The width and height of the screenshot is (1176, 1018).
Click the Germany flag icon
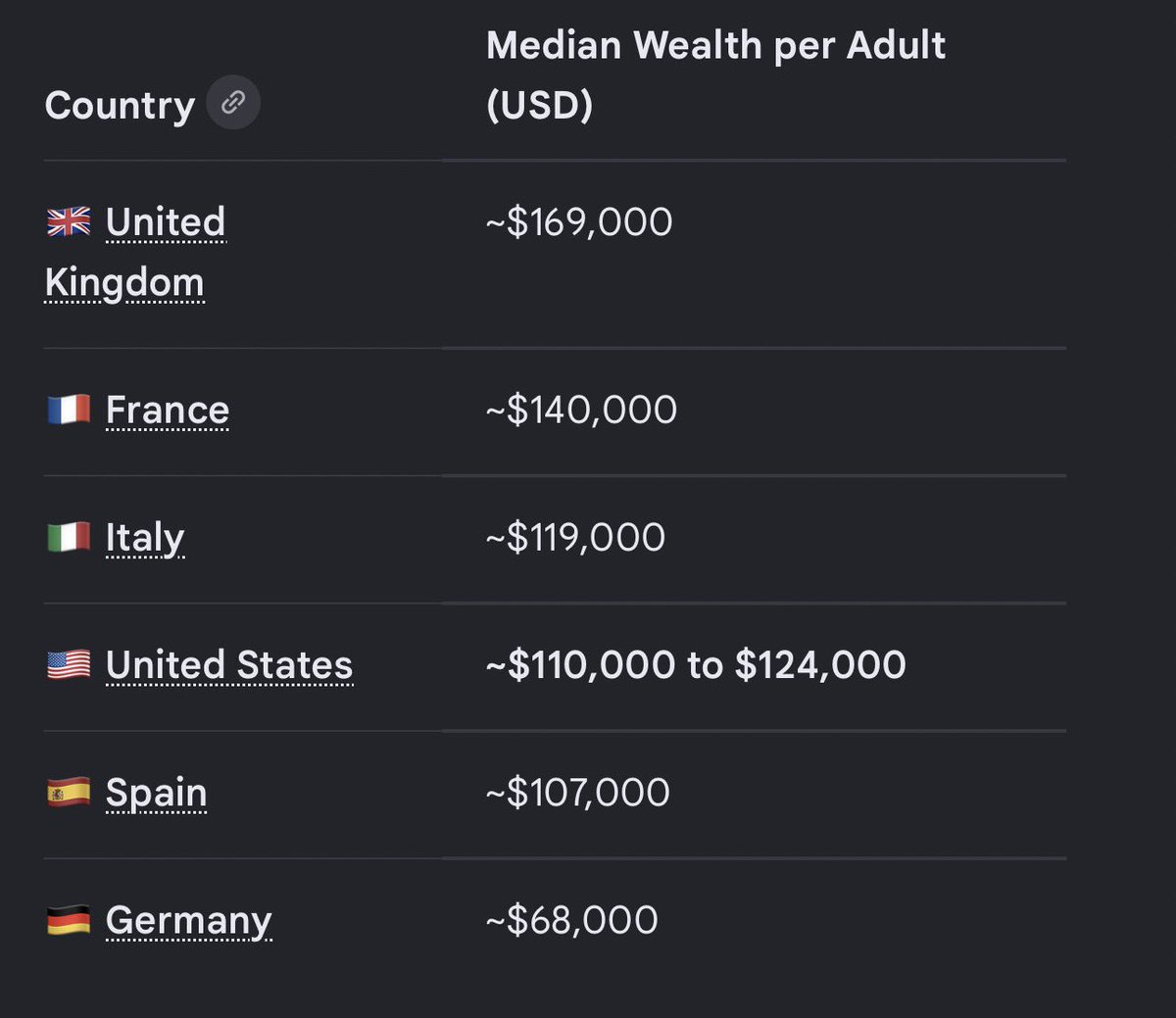(x=69, y=920)
